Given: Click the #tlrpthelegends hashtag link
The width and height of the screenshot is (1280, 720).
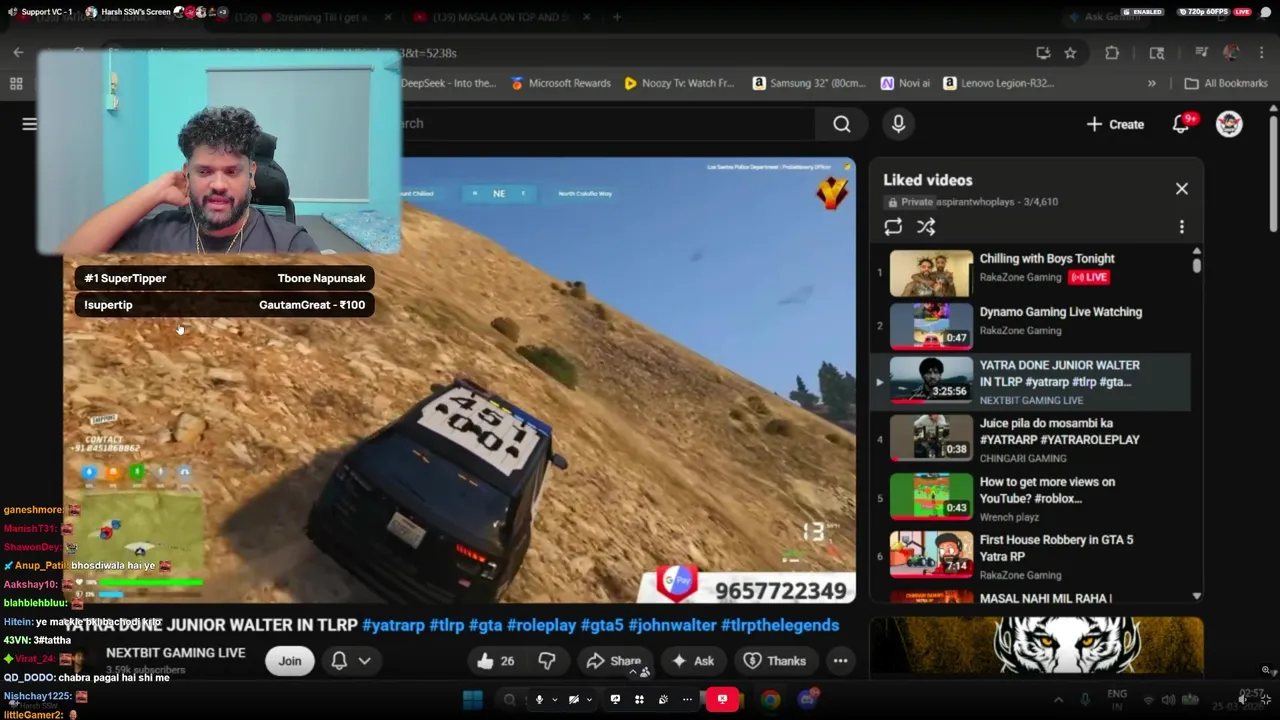Looking at the screenshot, I should coord(780,625).
